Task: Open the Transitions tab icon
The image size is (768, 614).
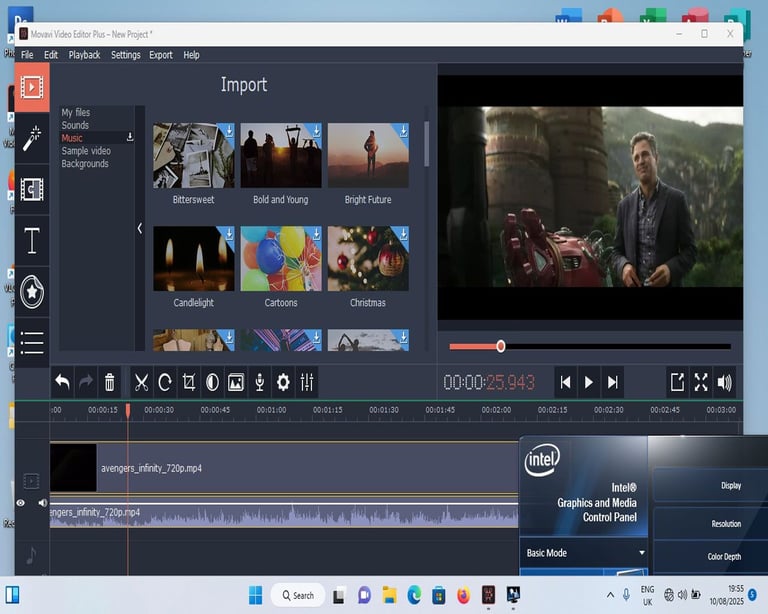Action: [32, 189]
